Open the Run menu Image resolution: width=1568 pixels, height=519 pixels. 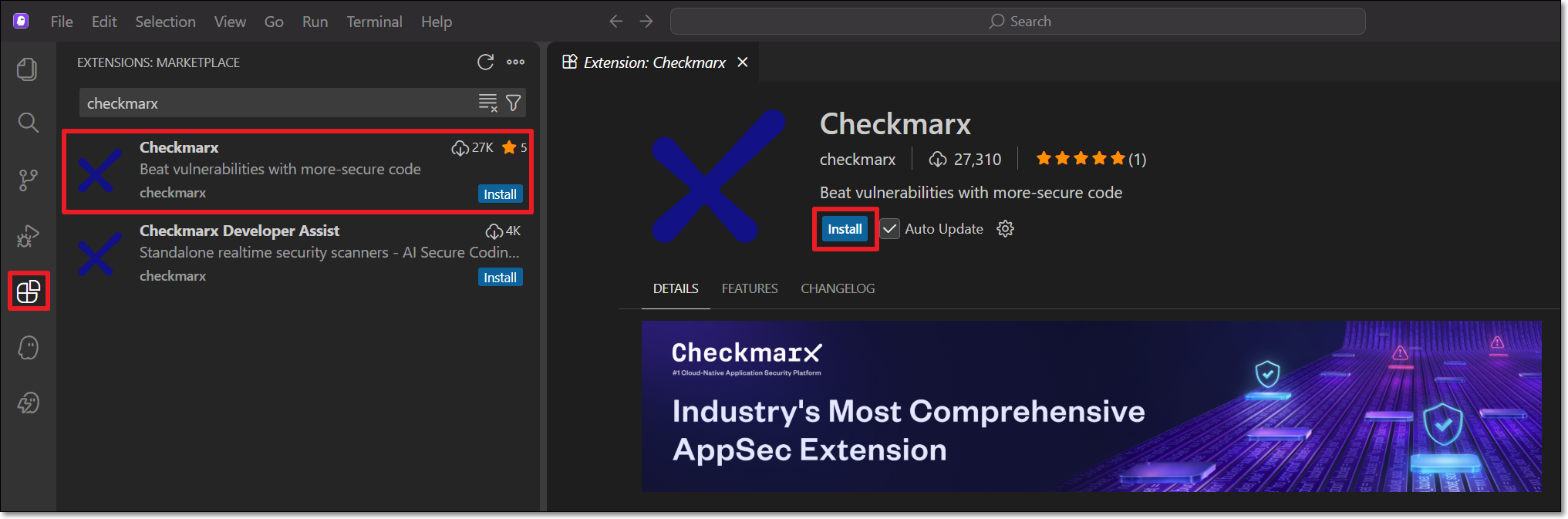(315, 22)
